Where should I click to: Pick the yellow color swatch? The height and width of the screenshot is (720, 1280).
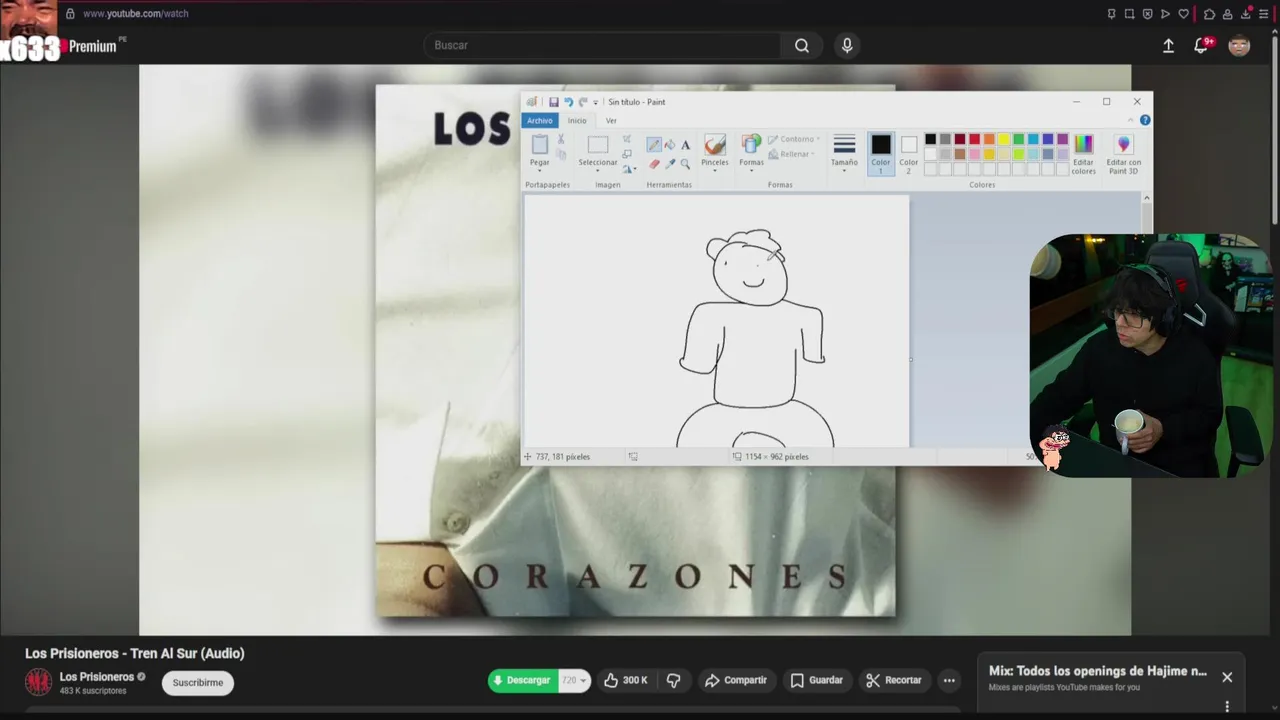coord(1004,139)
